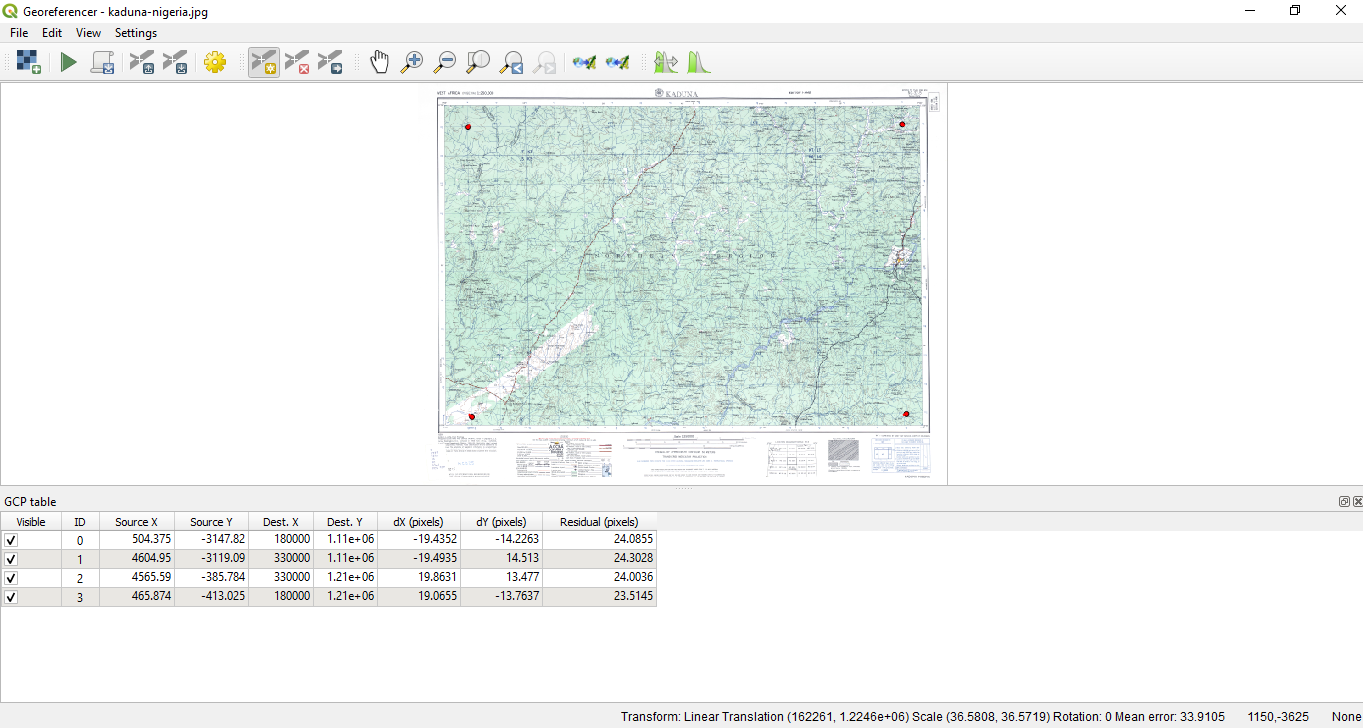1363x728 pixels.
Task: Select Source Y cell -3119.09
Action: click(x=212, y=559)
